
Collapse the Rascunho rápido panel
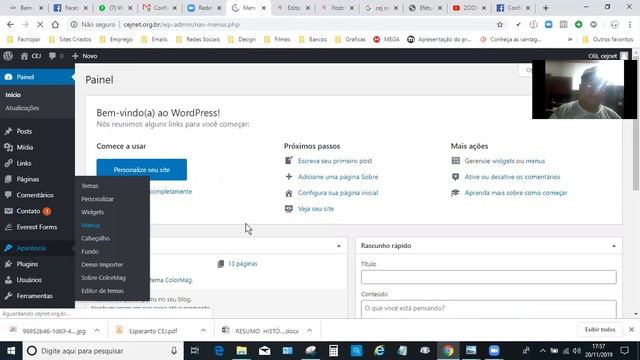pyautogui.click(x=614, y=246)
